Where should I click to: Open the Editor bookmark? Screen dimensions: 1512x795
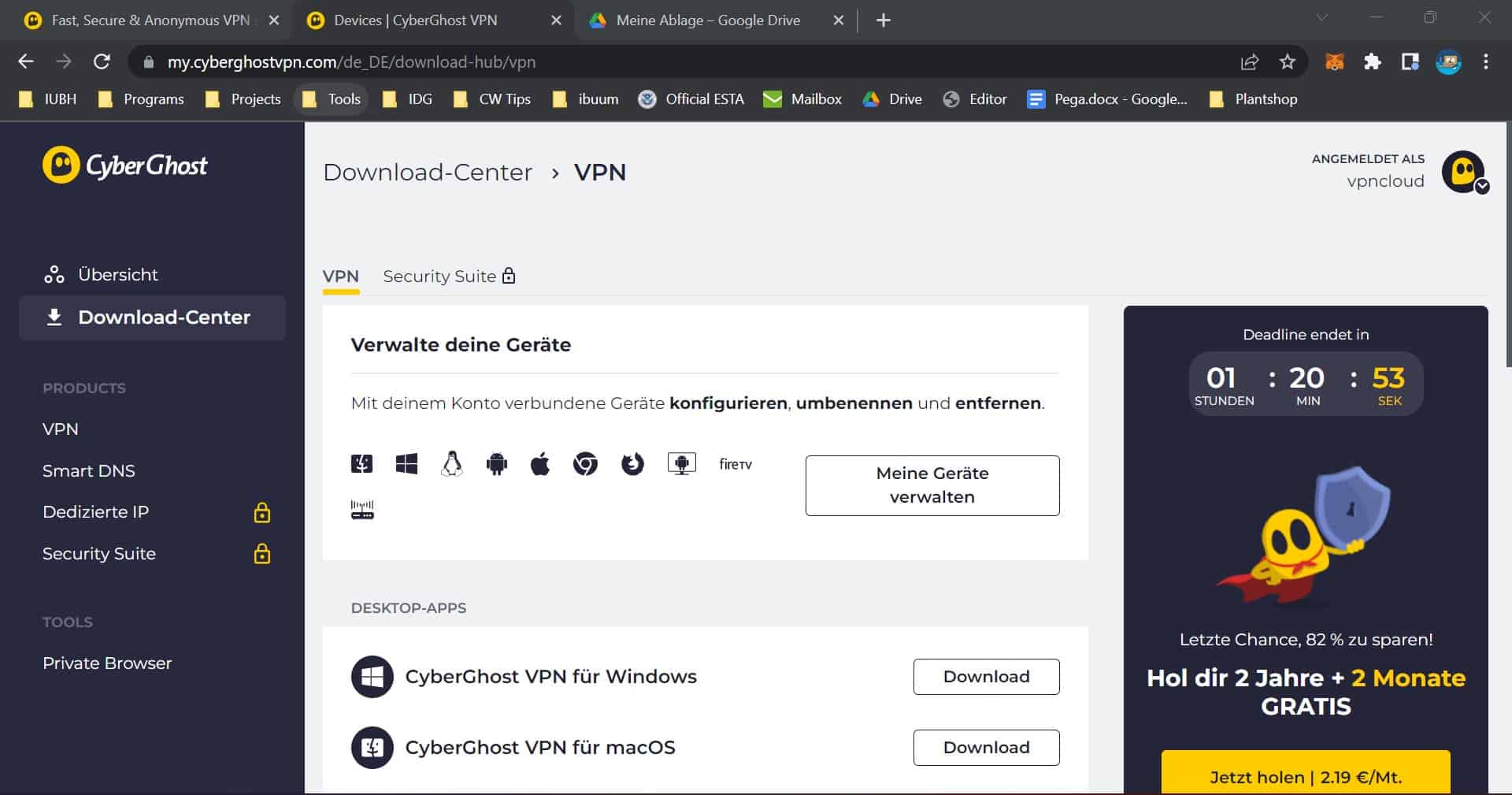click(x=975, y=99)
